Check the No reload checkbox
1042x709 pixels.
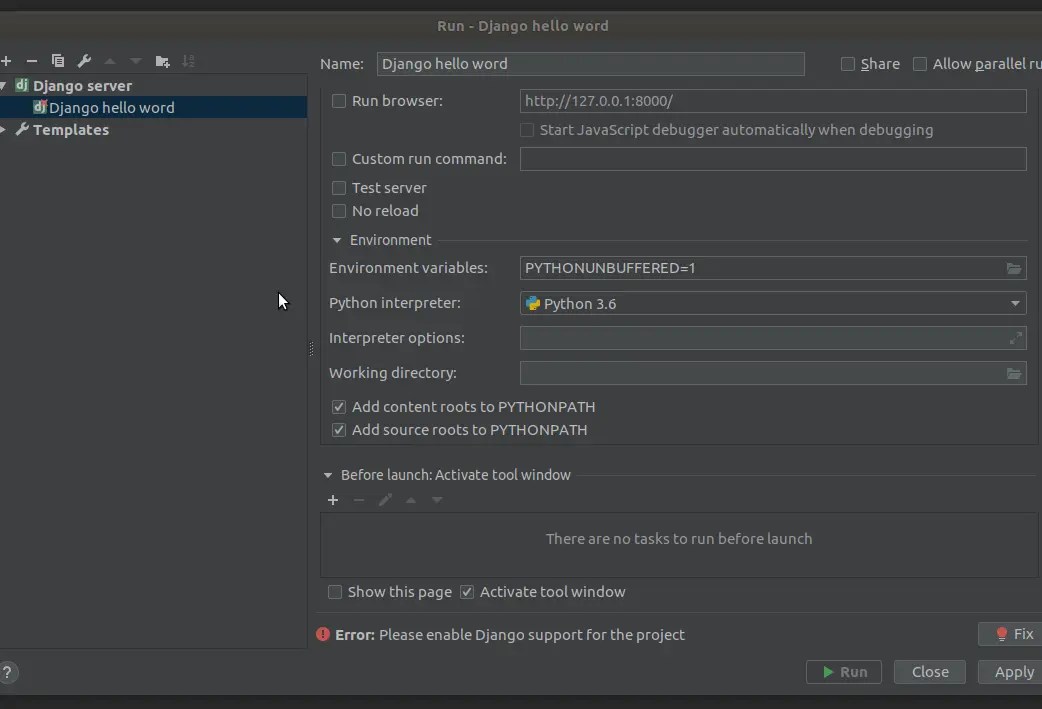point(338,211)
